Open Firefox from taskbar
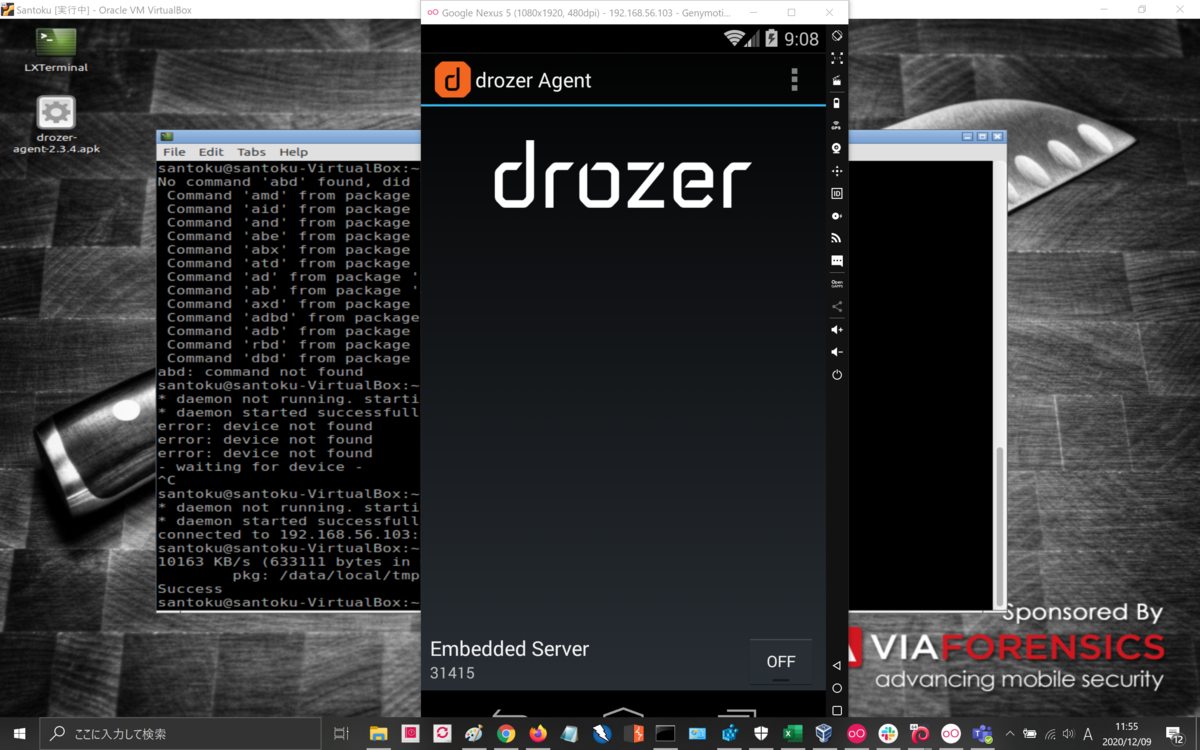Image resolution: width=1200 pixels, height=750 pixels. tap(538, 734)
